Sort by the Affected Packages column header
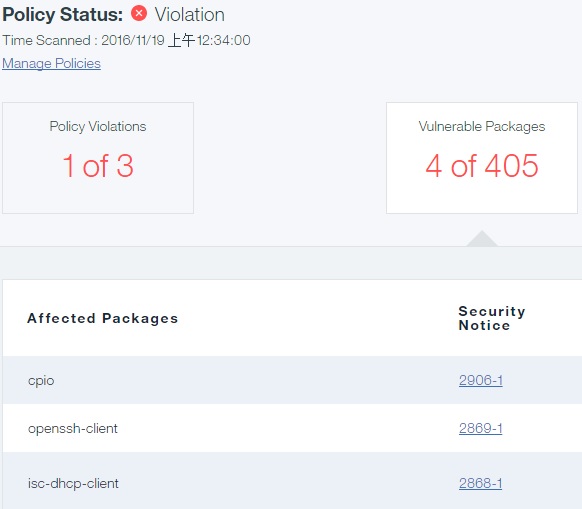Image resolution: width=582 pixels, height=509 pixels. [x=103, y=318]
